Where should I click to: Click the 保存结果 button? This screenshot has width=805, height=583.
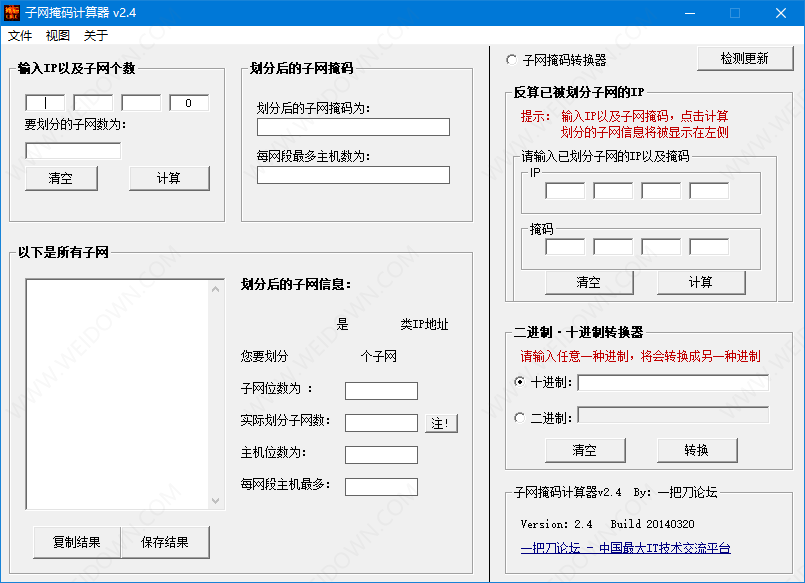[x=165, y=542]
